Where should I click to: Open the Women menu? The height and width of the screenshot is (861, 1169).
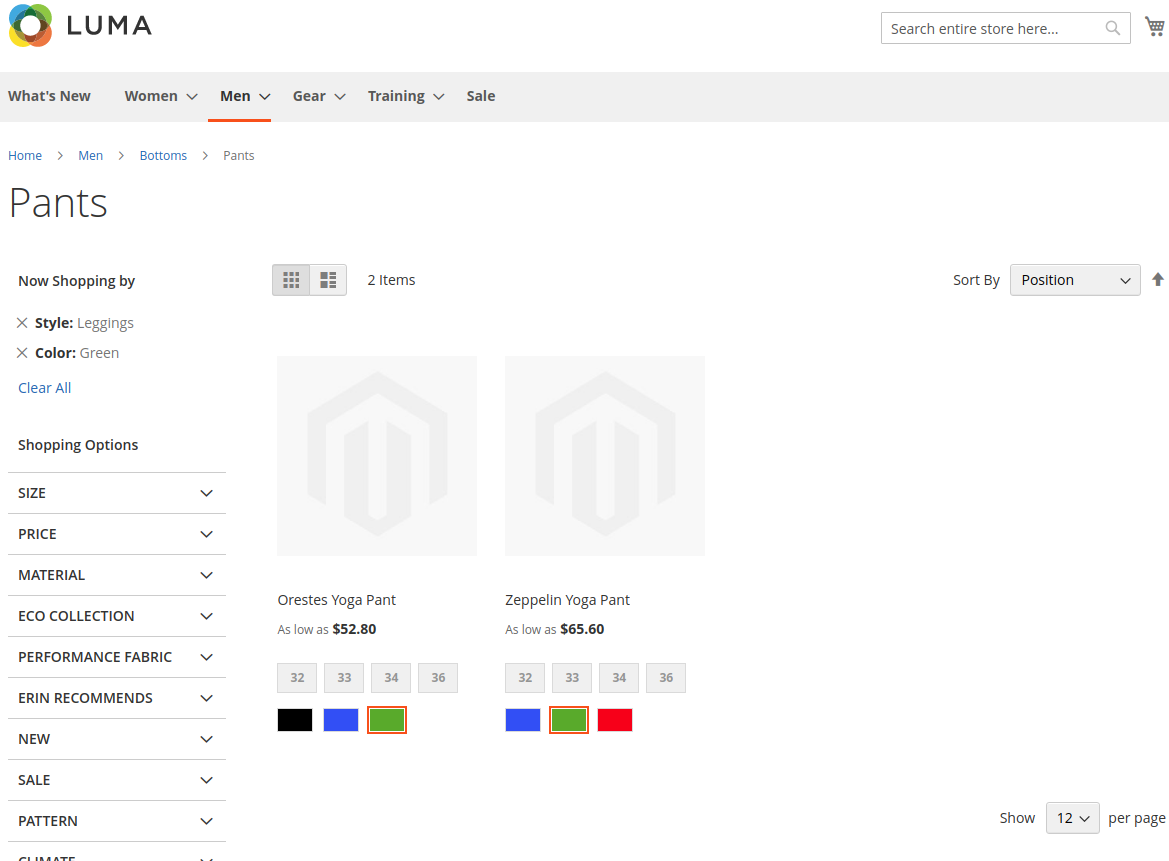point(151,95)
